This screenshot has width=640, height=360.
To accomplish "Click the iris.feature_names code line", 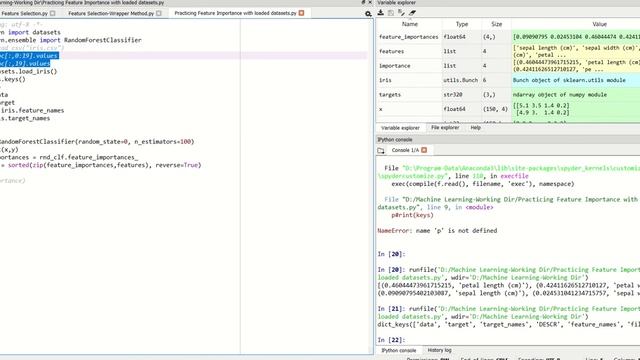I will [x=32, y=111].
